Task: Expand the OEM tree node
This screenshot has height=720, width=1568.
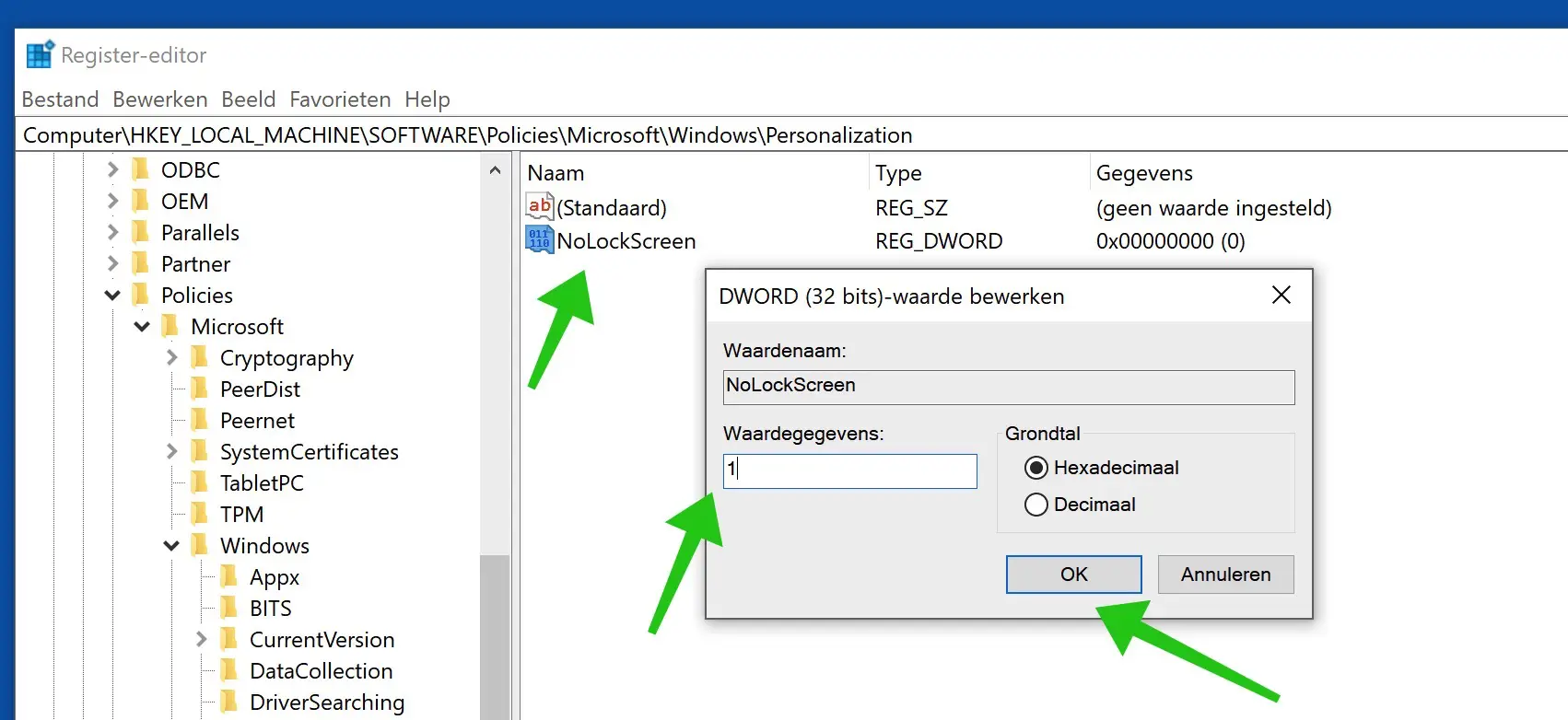Action: [112, 201]
